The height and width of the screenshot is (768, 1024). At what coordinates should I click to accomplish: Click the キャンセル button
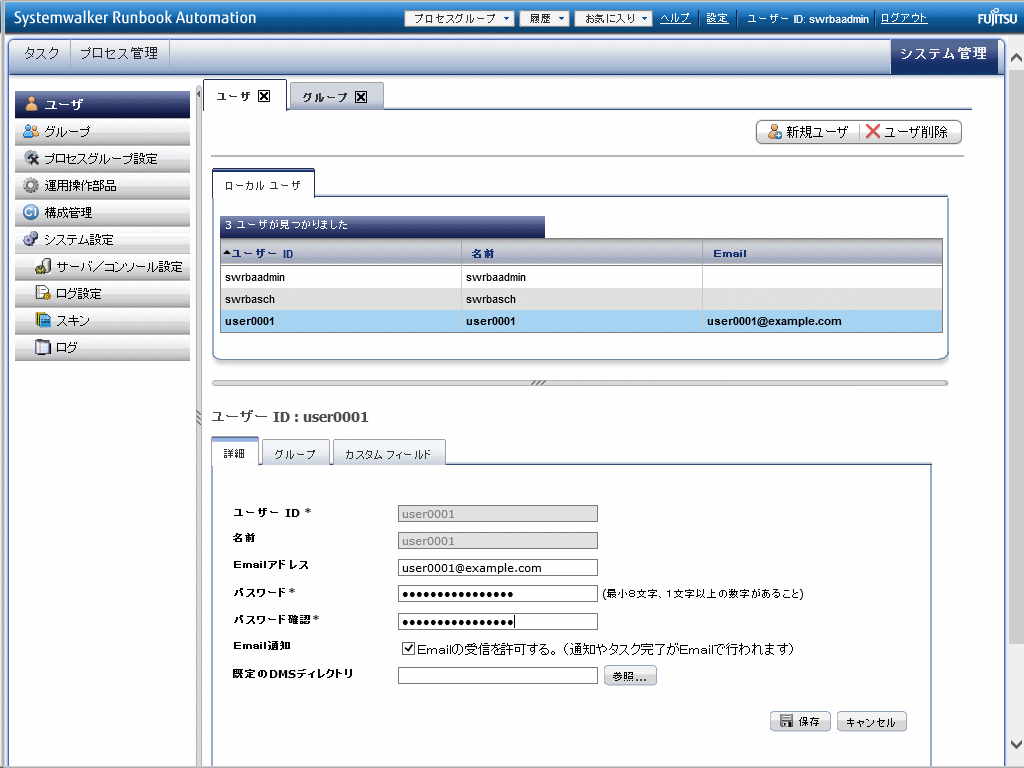[871, 722]
